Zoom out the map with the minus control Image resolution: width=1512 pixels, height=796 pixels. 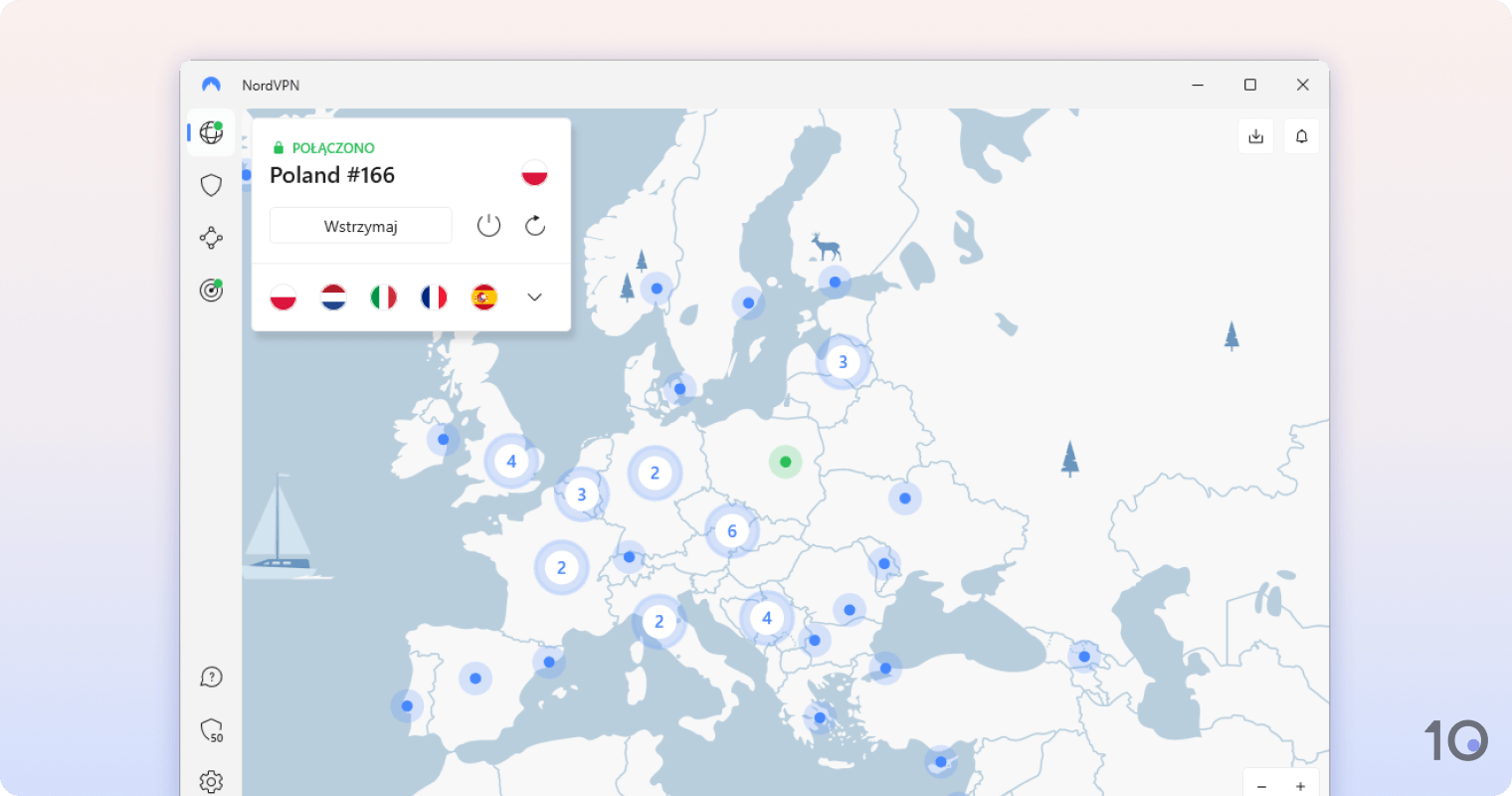tap(1261, 785)
